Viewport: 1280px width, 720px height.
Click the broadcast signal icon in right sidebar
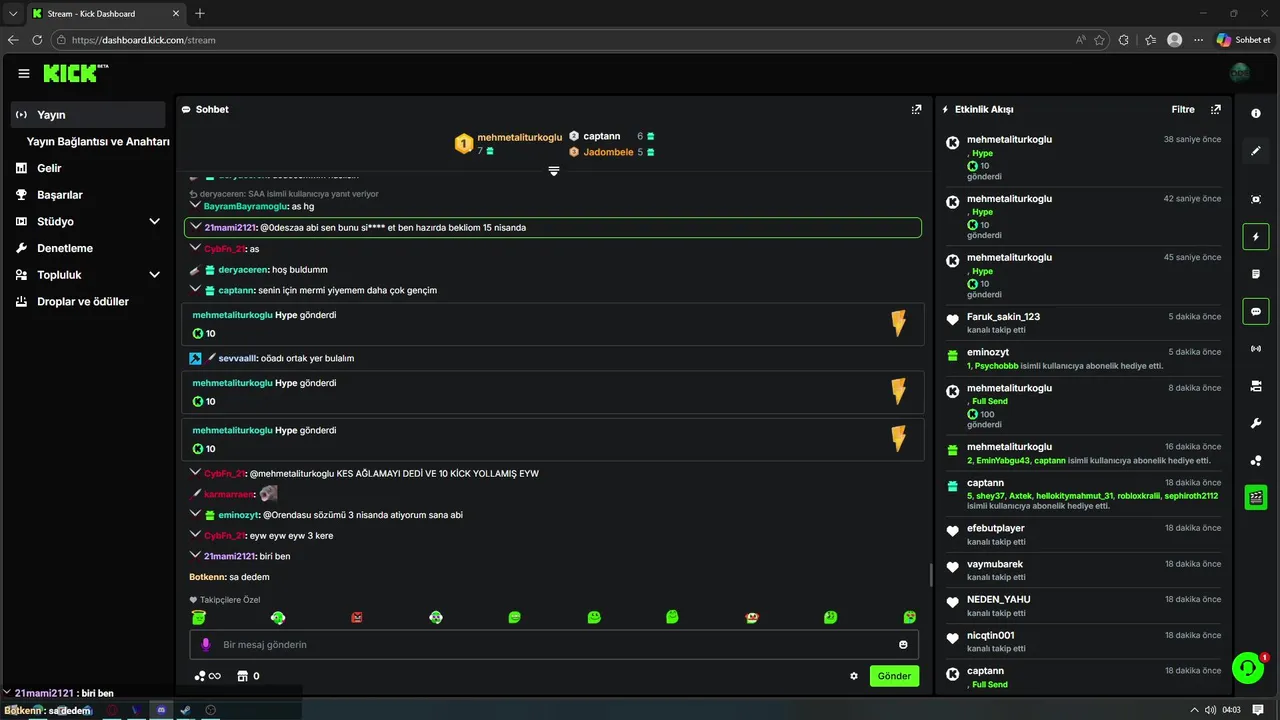coord(1256,349)
